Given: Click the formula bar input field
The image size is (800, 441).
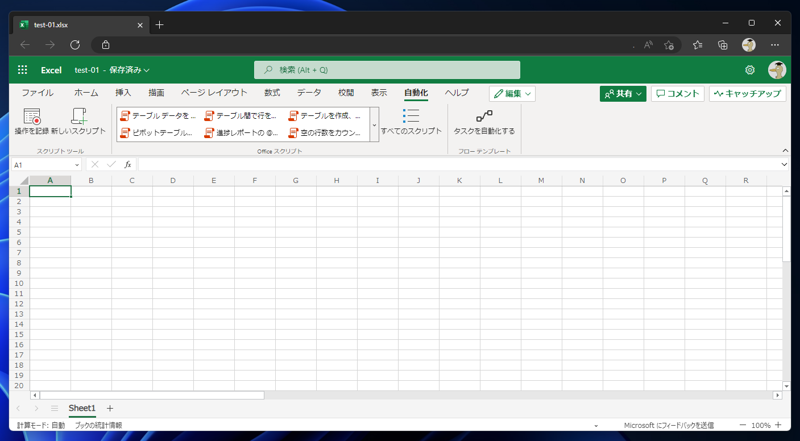Looking at the screenshot, I should point(458,164).
